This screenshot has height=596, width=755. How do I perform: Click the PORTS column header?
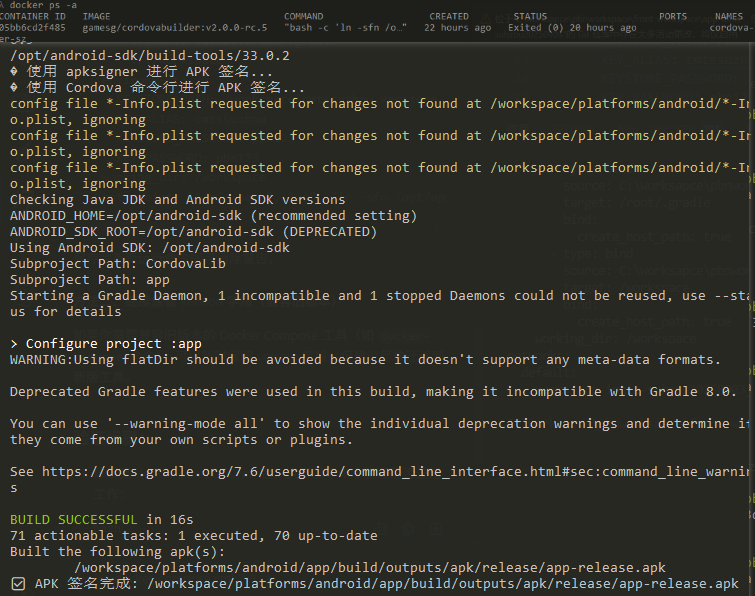pyautogui.click(x=673, y=17)
